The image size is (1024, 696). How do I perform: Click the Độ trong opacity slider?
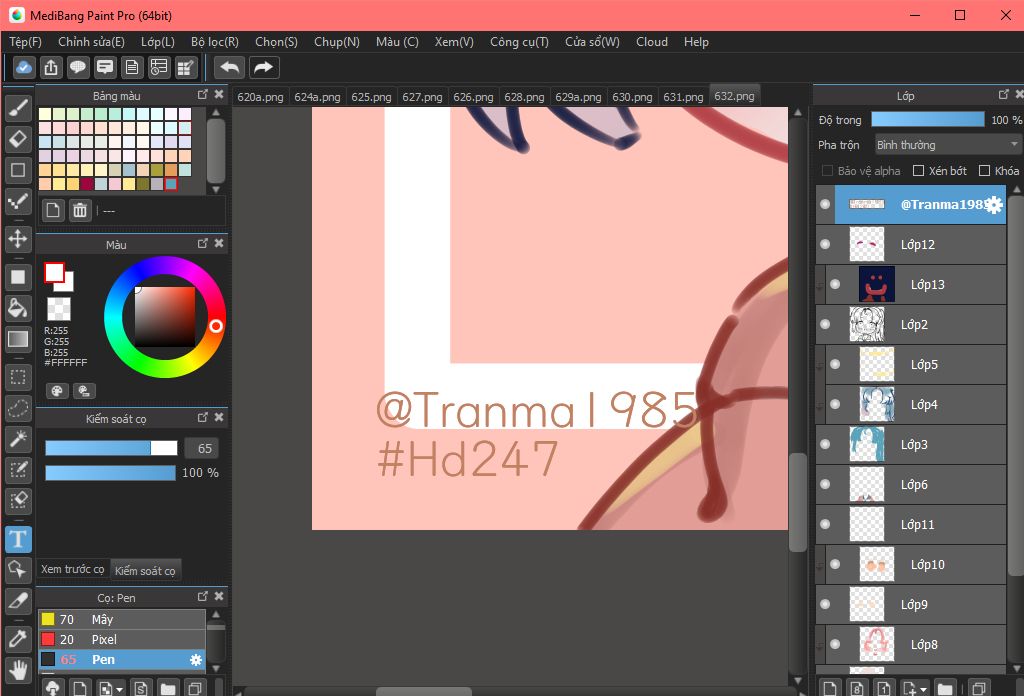click(x=927, y=119)
